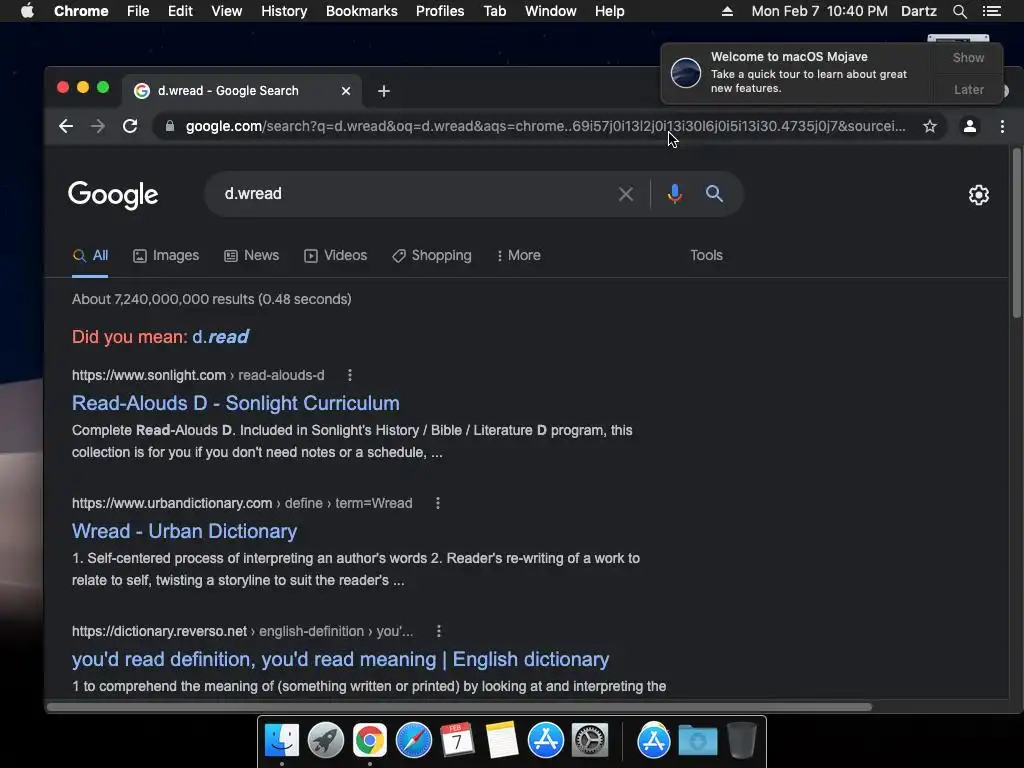1024x768 pixels.
Task: Click the Dartz user name in menu bar
Action: tap(918, 11)
